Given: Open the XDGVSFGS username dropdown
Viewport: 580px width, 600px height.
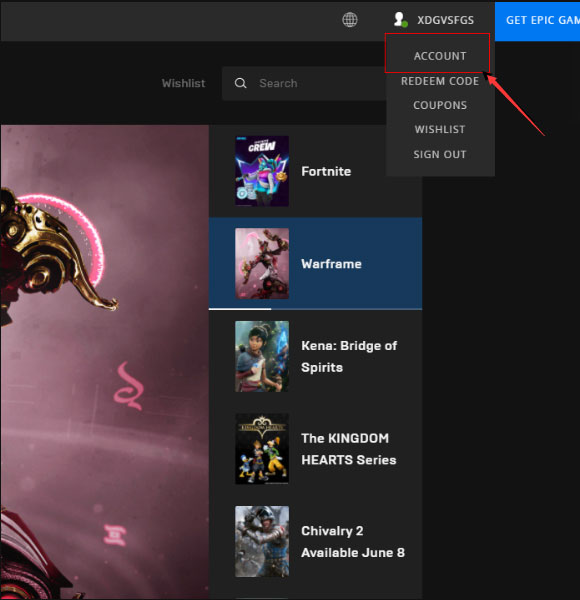Looking at the screenshot, I should pyautogui.click(x=445, y=20).
